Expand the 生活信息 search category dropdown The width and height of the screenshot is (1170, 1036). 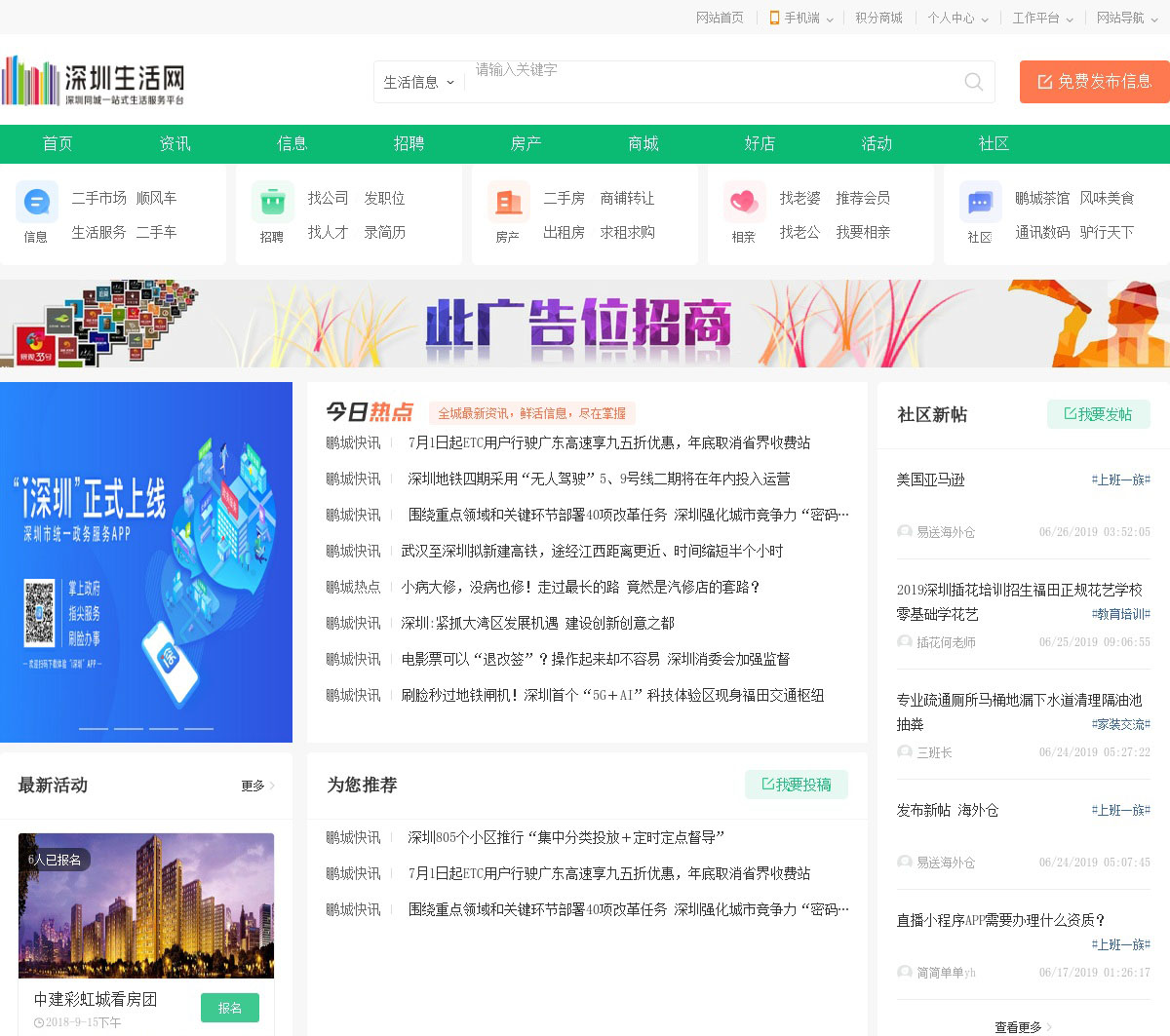coord(419,82)
